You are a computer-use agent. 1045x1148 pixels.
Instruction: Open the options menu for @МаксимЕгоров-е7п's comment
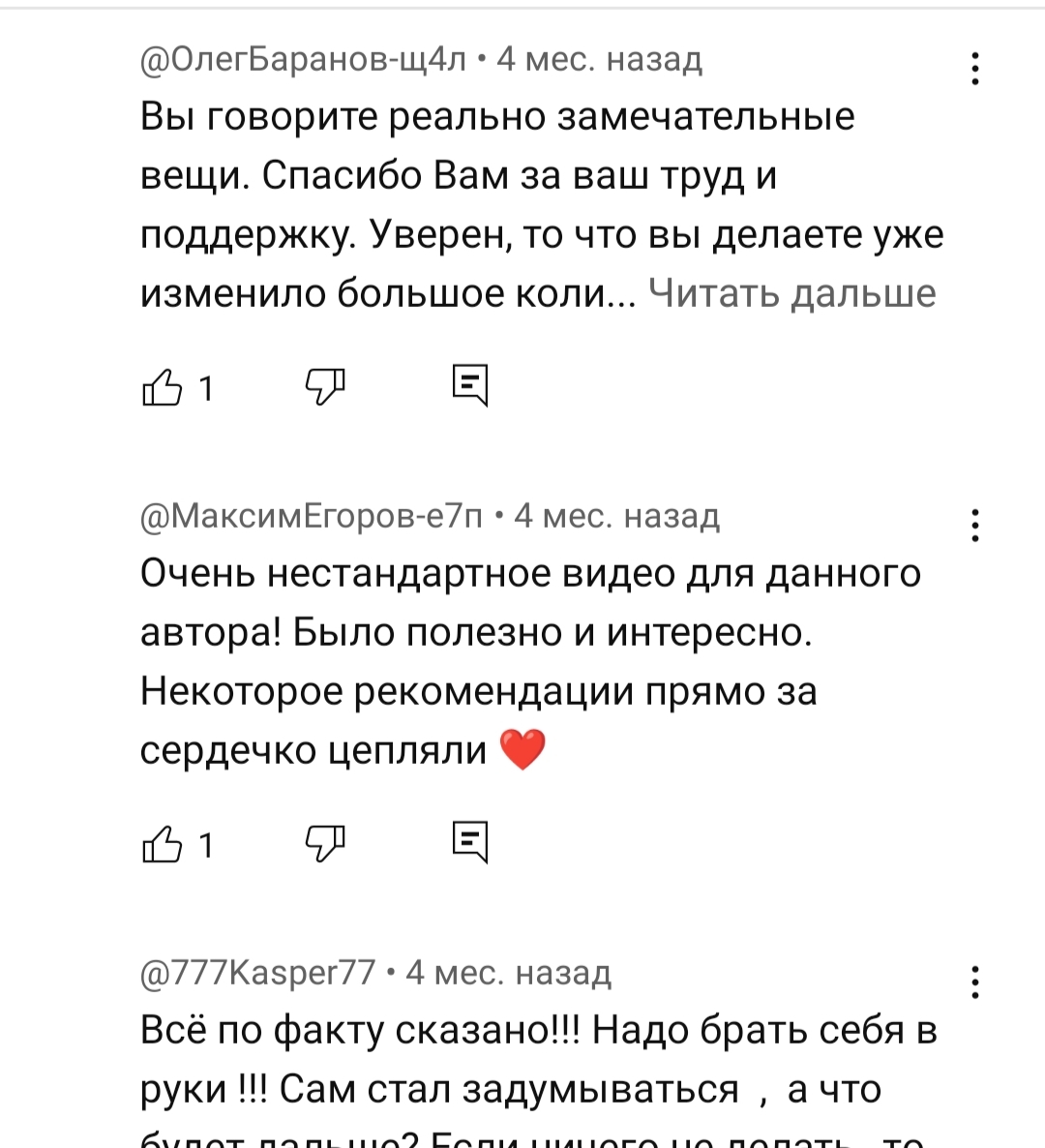coord(975,526)
